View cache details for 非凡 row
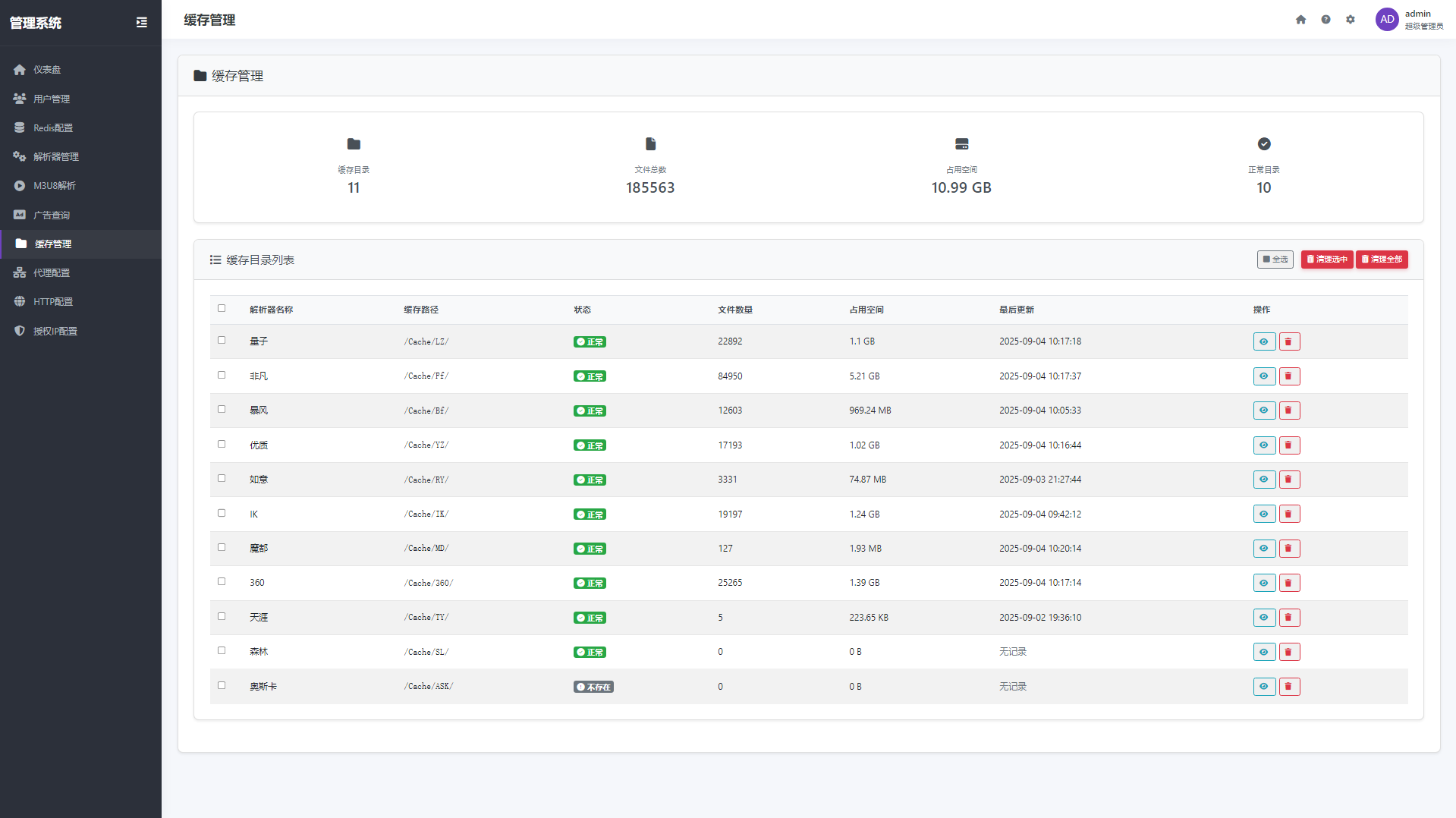Image resolution: width=1456 pixels, height=818 pixels. [x=1264, y=376]
